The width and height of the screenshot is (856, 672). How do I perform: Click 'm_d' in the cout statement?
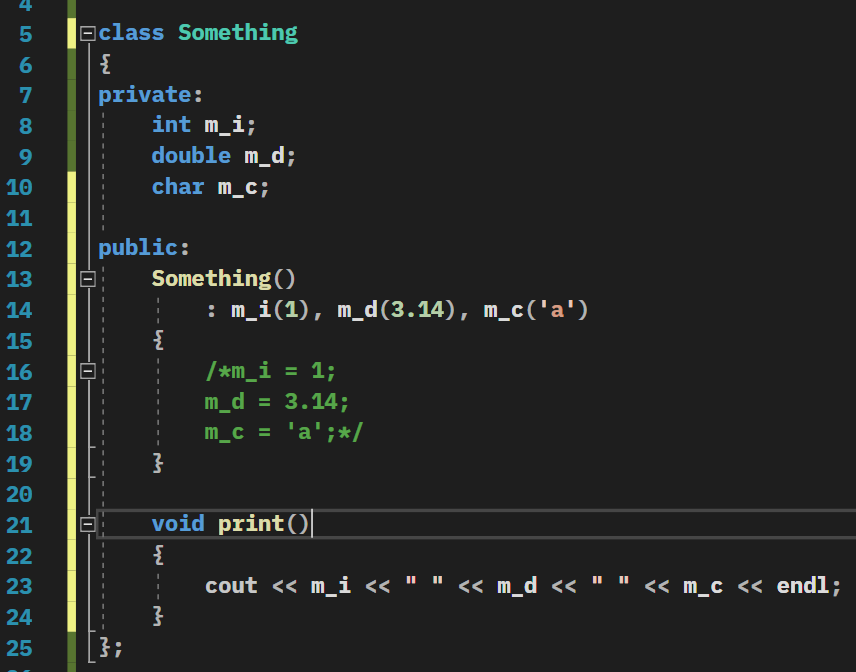click(x=517, y=586)
